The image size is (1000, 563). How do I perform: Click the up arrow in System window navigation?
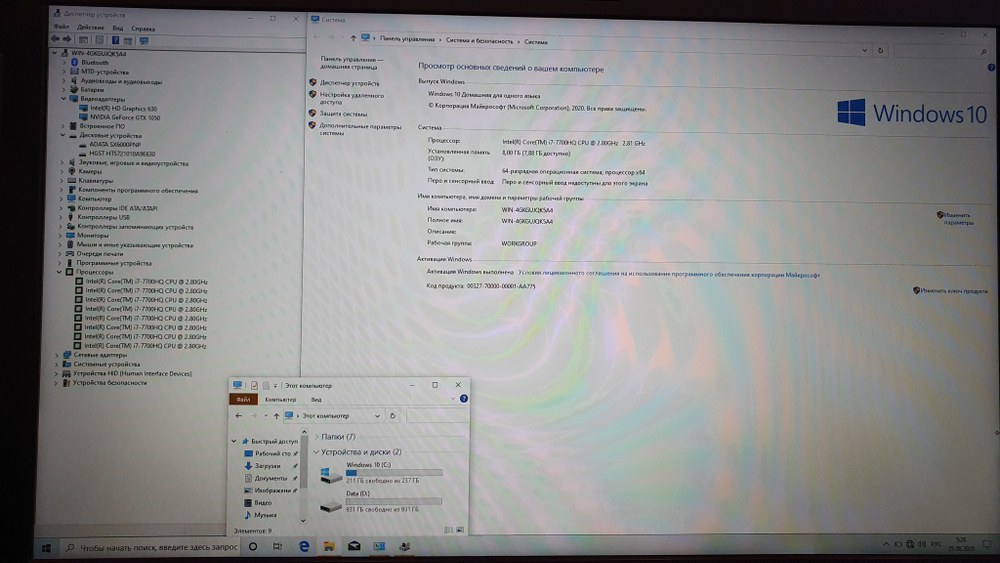tap(353, 38)
